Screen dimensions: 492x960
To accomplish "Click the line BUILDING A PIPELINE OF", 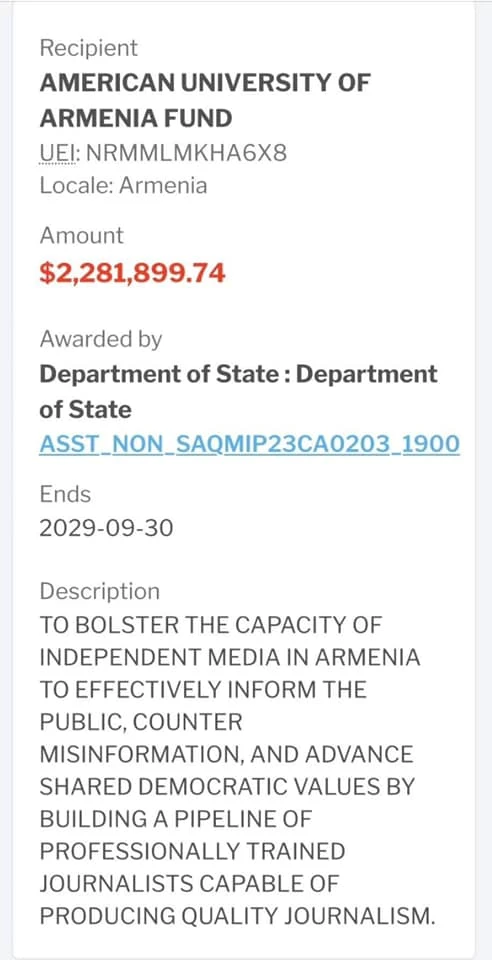I will (176, 819).
